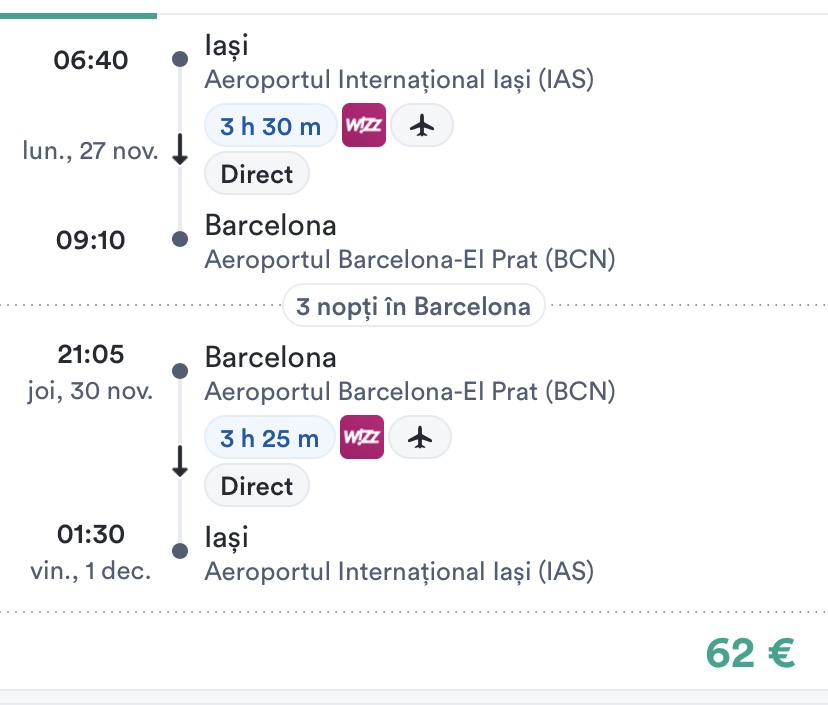The height and width of the screenshot is (705, 828).
Task: Click the airplane icon on outbound flight
Action: click(x=422, y=126)
